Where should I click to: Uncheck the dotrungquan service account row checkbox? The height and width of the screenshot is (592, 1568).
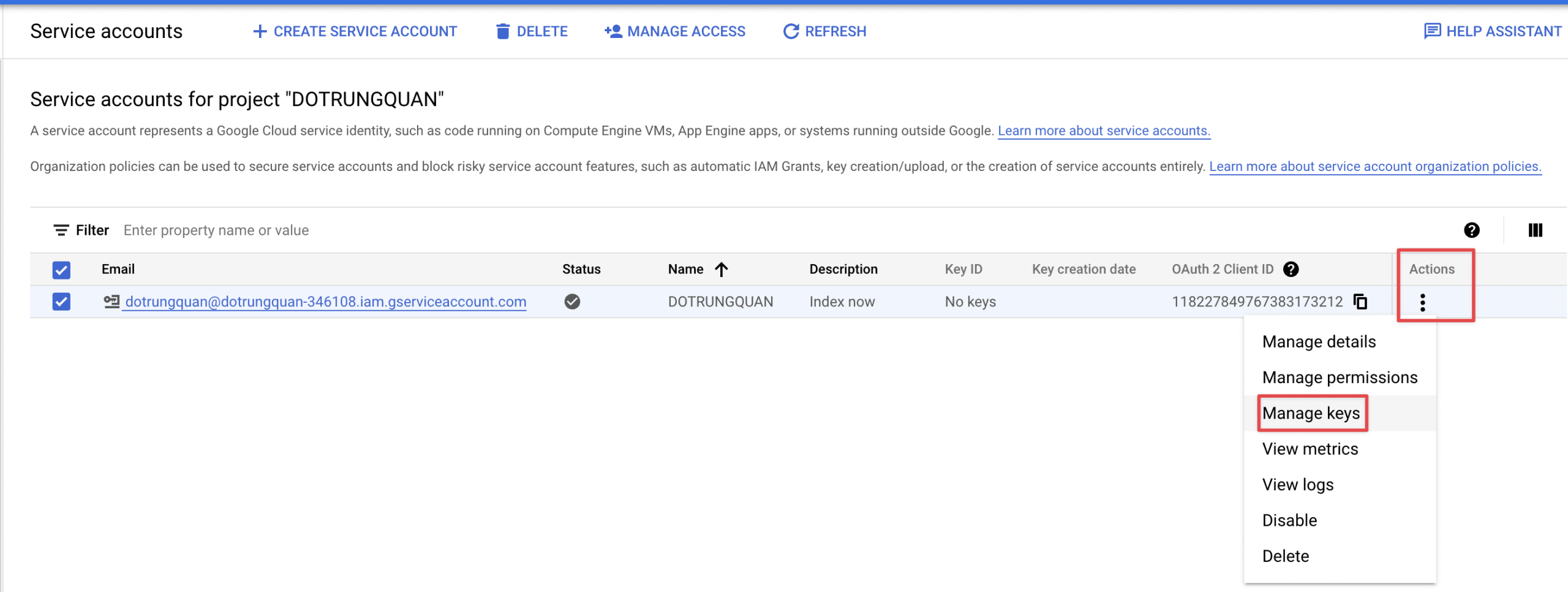[x=61, y=302]
